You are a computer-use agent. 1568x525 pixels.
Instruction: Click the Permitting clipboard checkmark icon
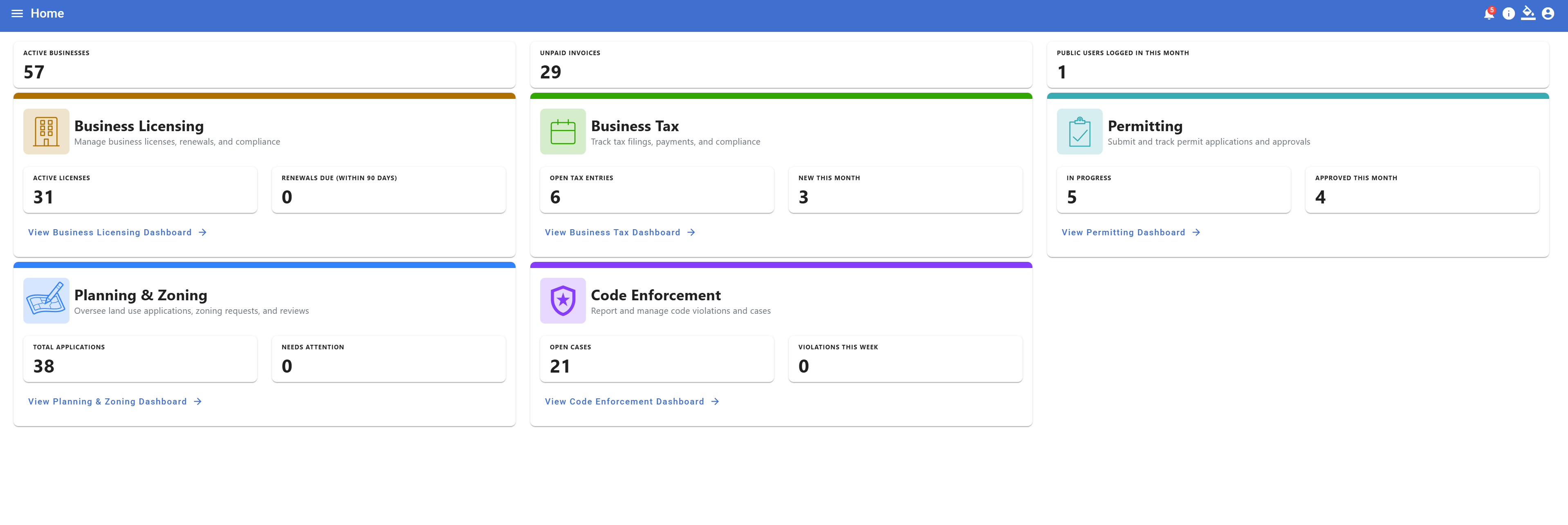[x=1079, y=132]
